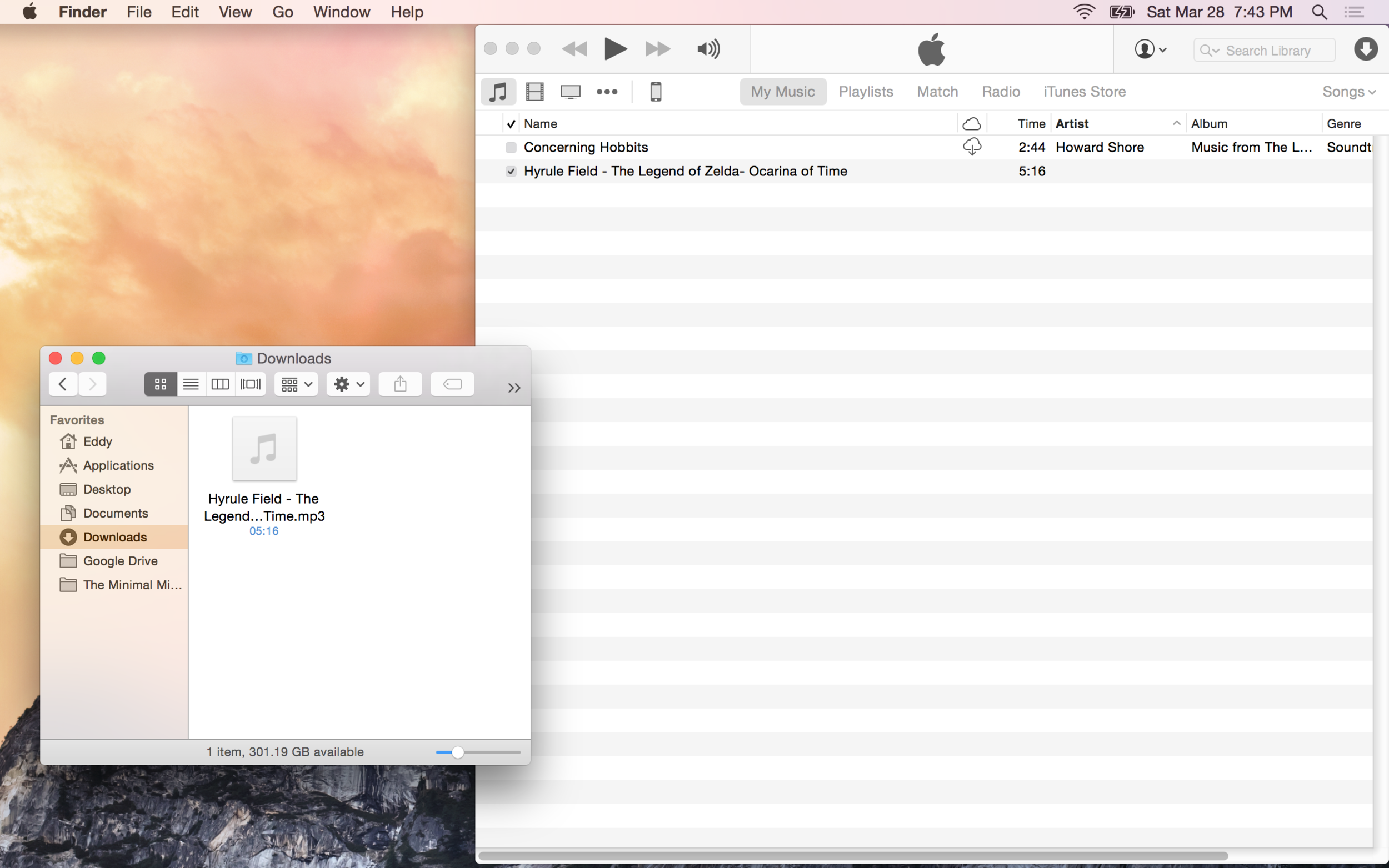Image resolution: width=1389 pixels, height=868 pixels.
Task: Click the Search Library field
Action: (x=1265, y=51)
